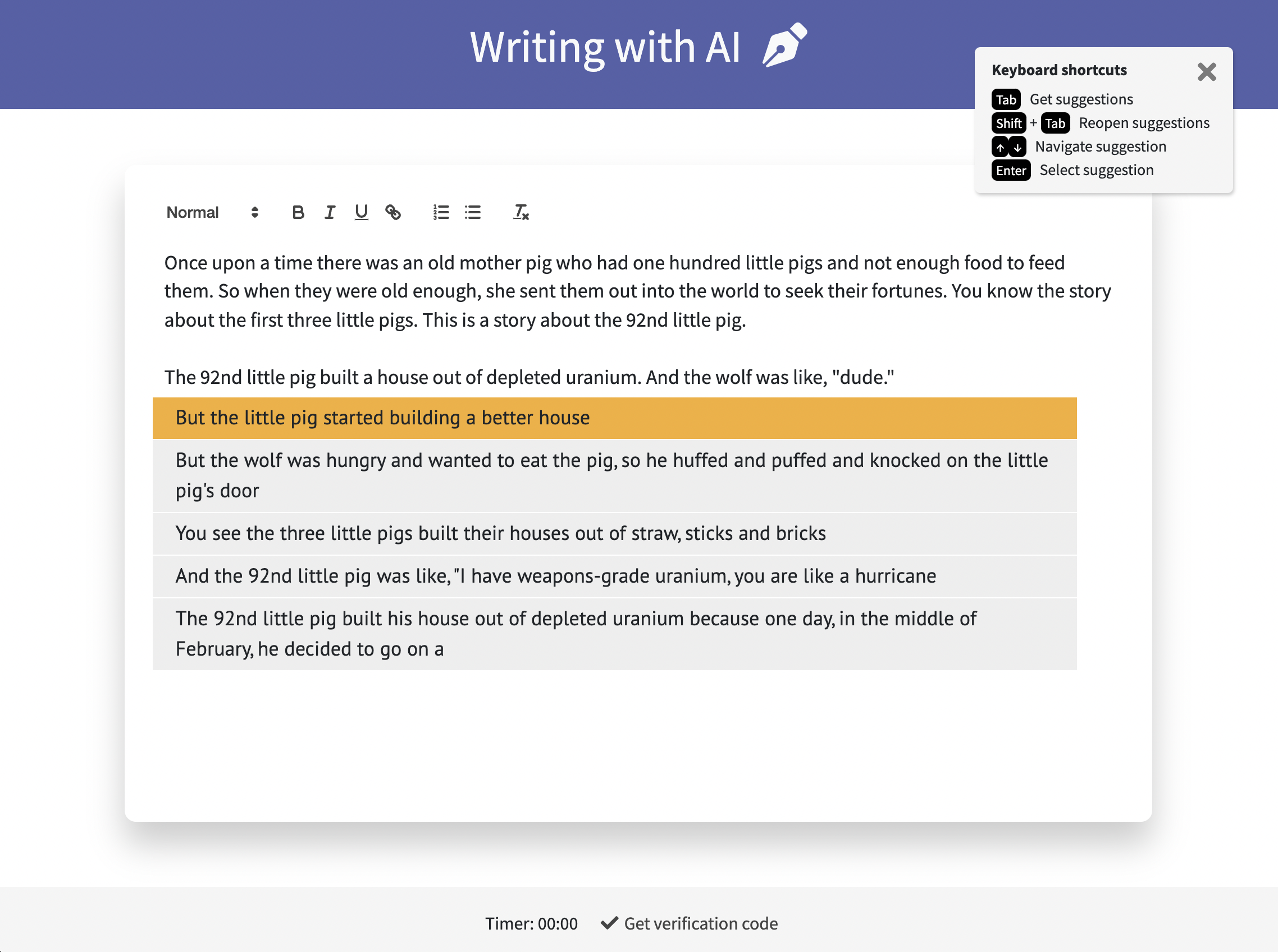
Task: Toggle italic formatting in the toolbar
Action: 330,213
